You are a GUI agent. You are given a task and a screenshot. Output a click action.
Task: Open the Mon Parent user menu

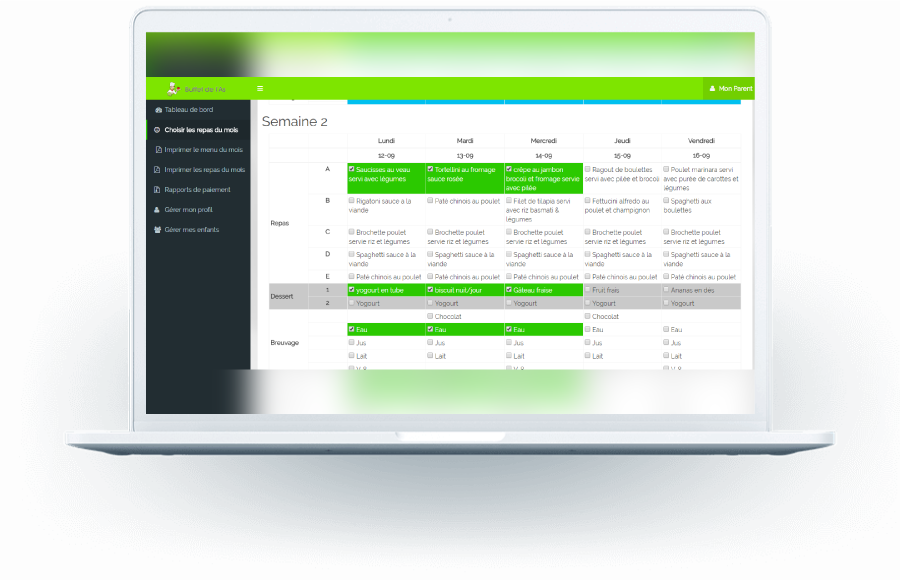[730, 89]
